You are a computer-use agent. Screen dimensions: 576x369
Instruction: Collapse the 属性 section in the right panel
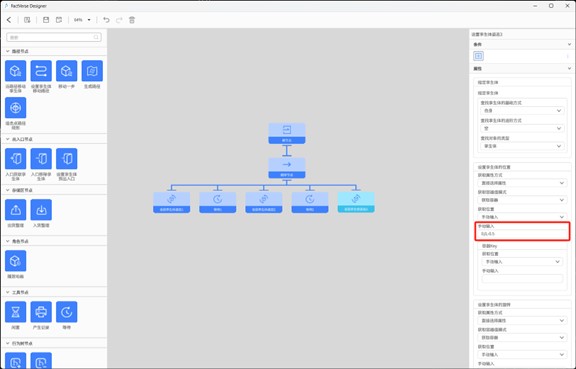click(x=569, y=68)
